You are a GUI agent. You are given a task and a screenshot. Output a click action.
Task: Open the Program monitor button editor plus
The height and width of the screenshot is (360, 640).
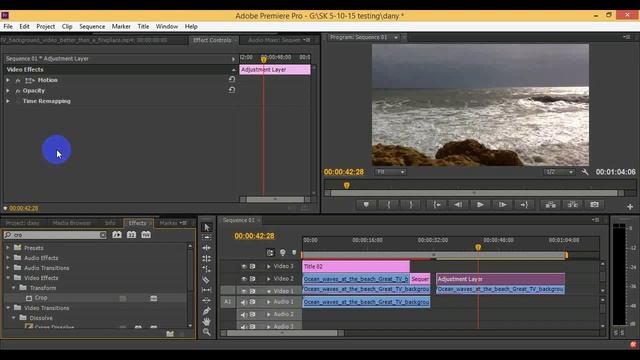point(630,207)
